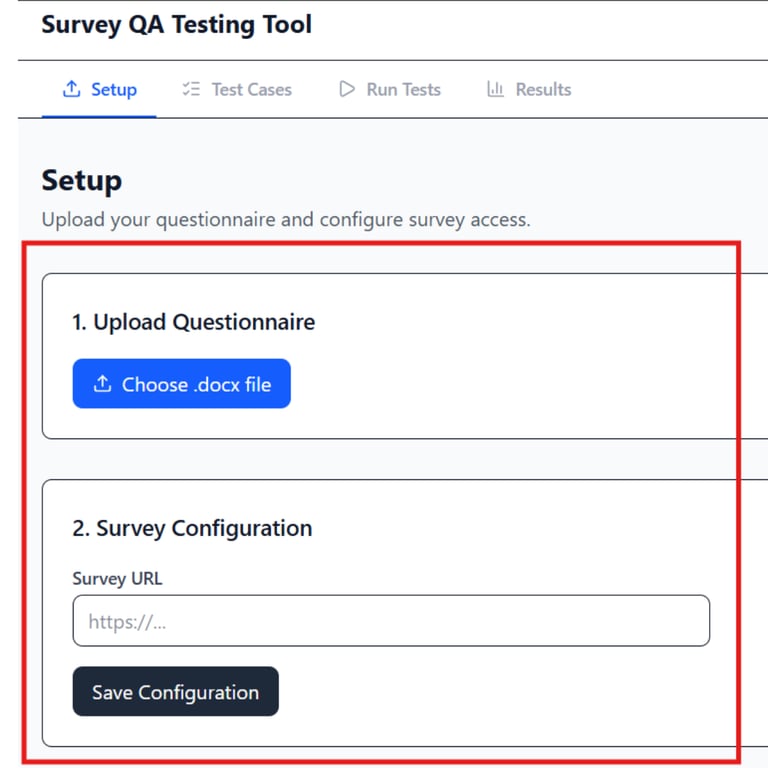Open the Test Cases tab

click(251, 89)
